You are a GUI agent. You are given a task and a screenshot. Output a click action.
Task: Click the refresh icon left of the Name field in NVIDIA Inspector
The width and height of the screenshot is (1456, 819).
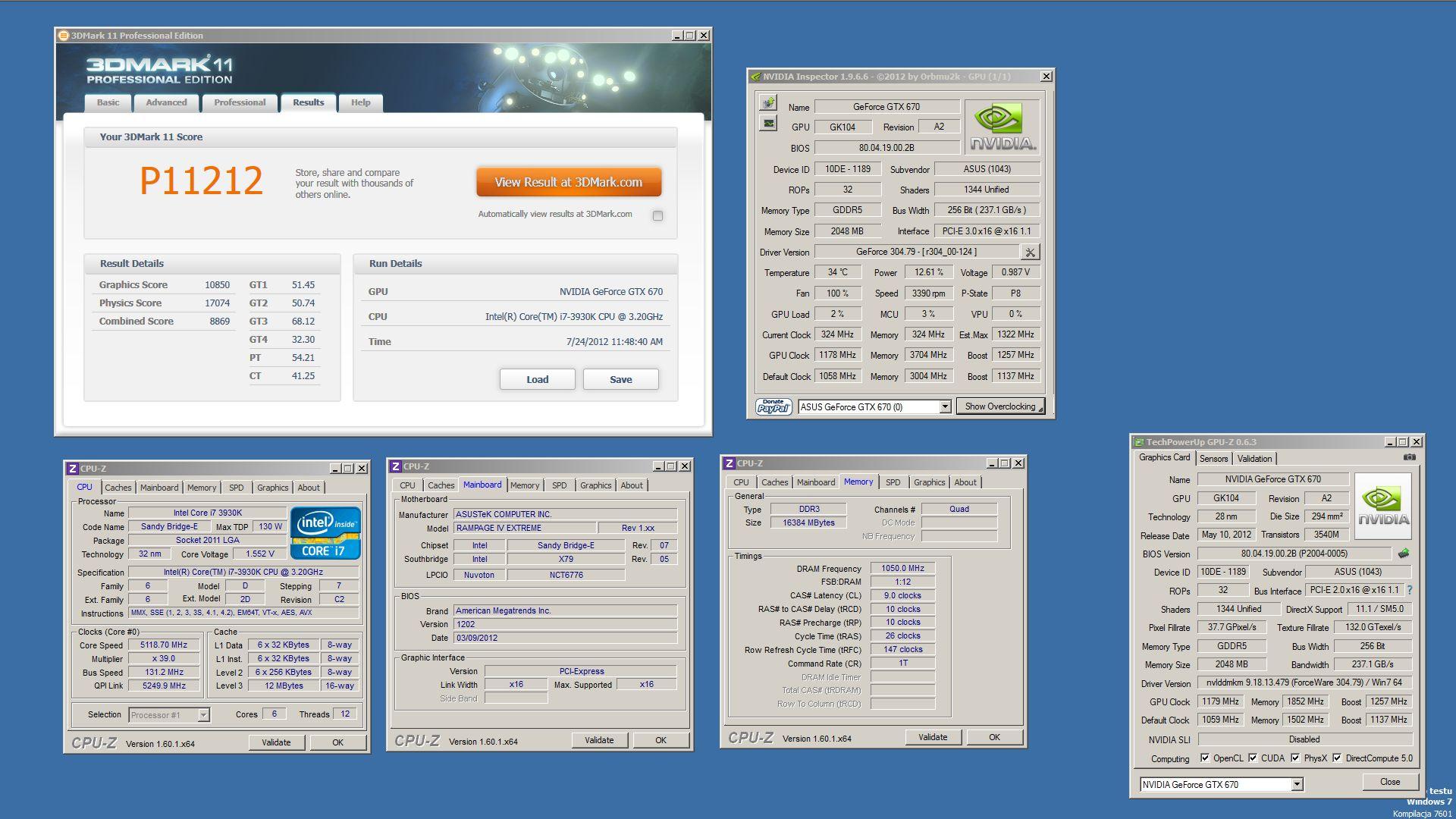click(768, 102)
